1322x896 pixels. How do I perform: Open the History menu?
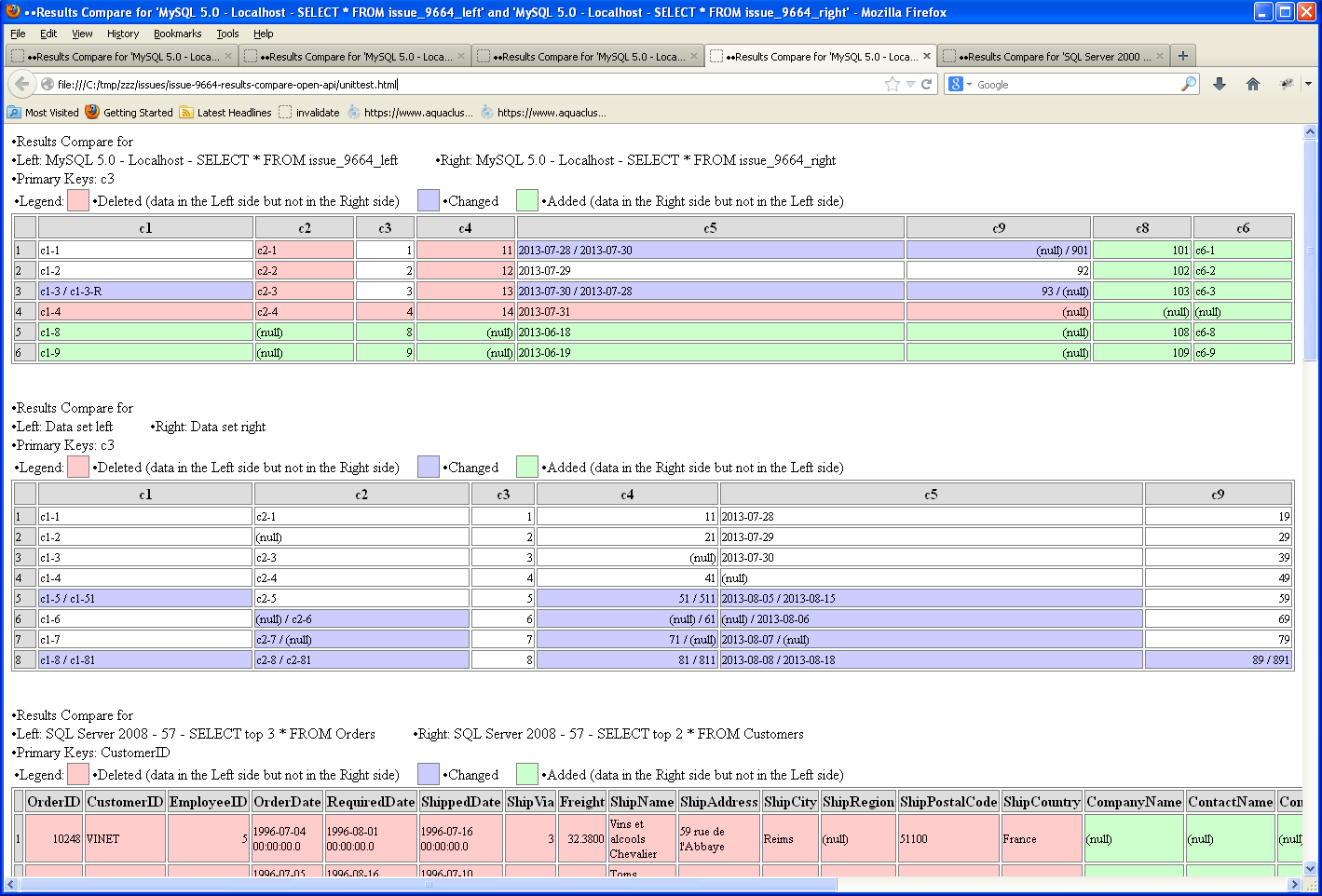[122, 34]
